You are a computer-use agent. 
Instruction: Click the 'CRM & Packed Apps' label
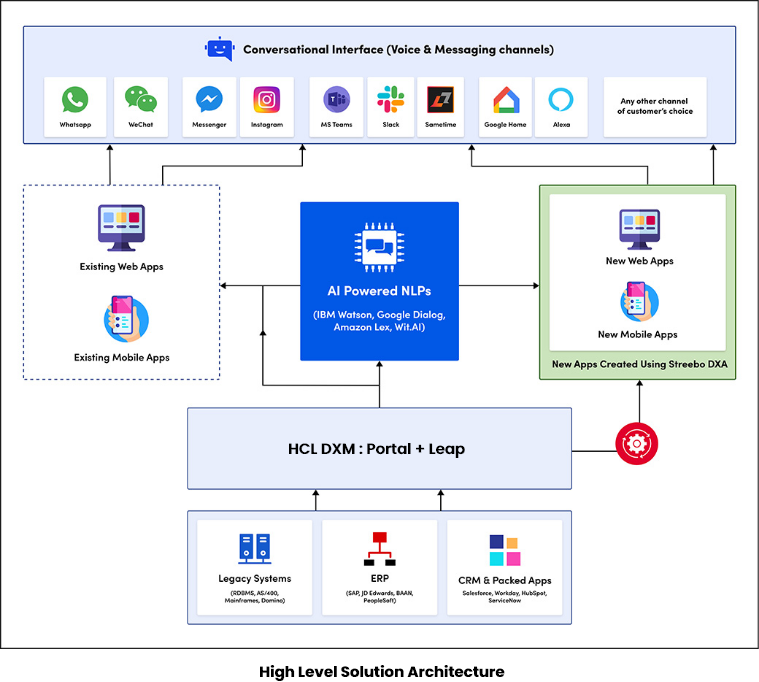click(505, 580)
